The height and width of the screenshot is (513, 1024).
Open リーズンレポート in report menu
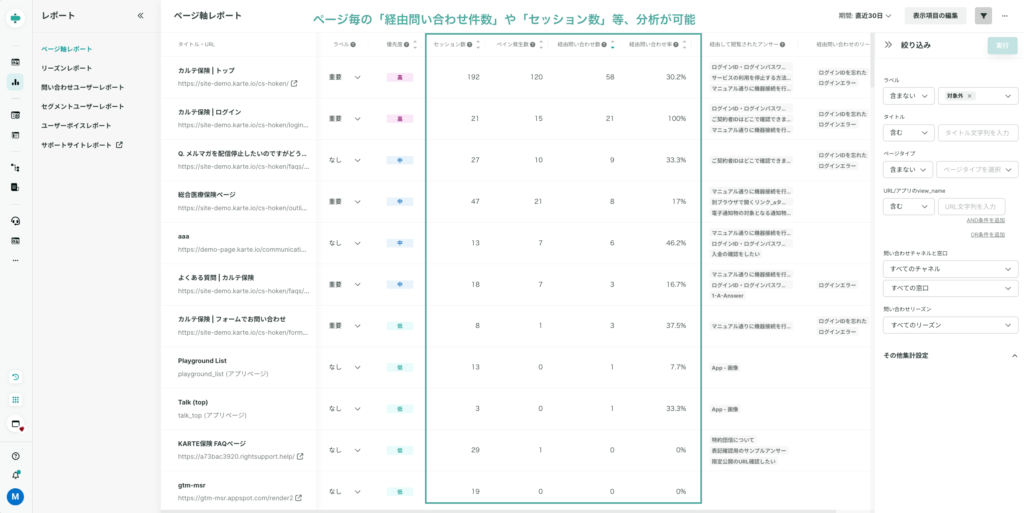click(x=66, y=68)
